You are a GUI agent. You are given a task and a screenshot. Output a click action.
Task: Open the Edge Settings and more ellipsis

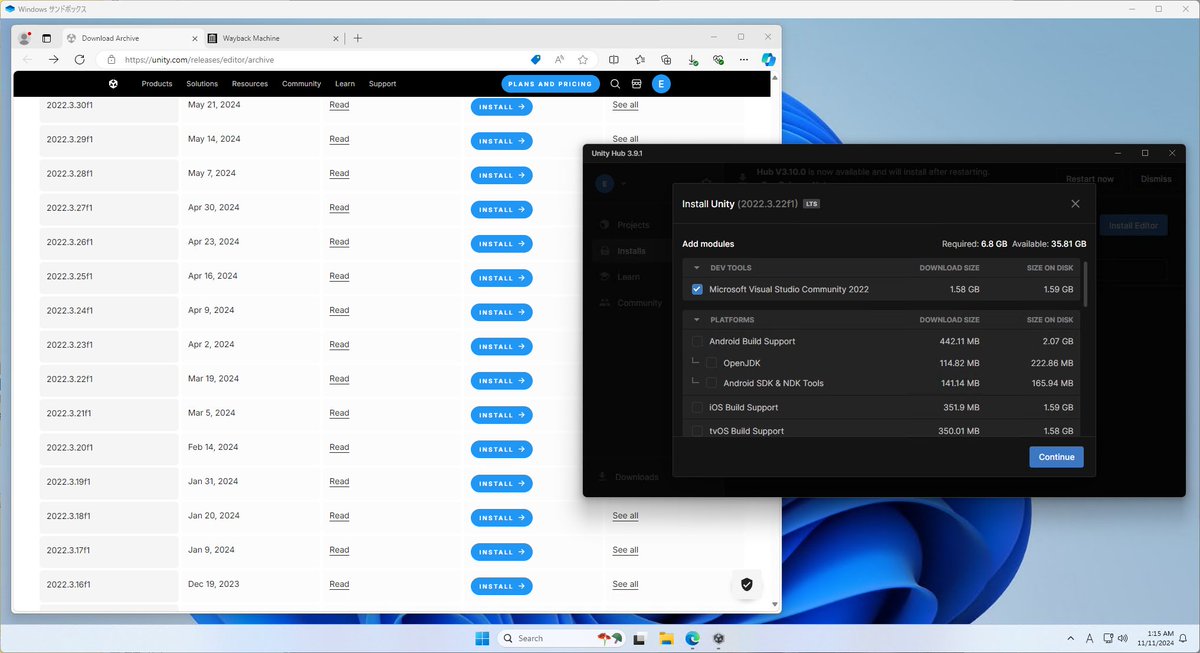pos(743,60)
